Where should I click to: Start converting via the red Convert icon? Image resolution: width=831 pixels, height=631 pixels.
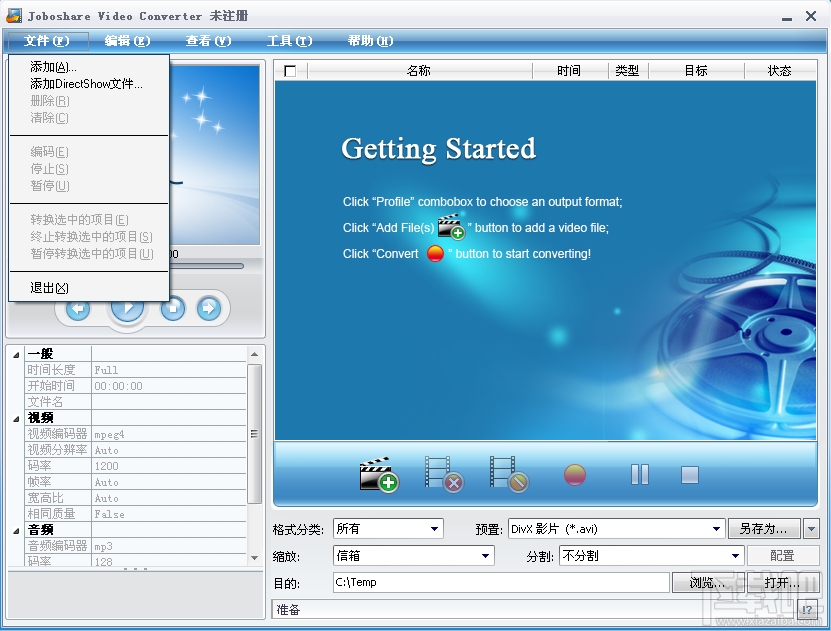click(574, 474)
